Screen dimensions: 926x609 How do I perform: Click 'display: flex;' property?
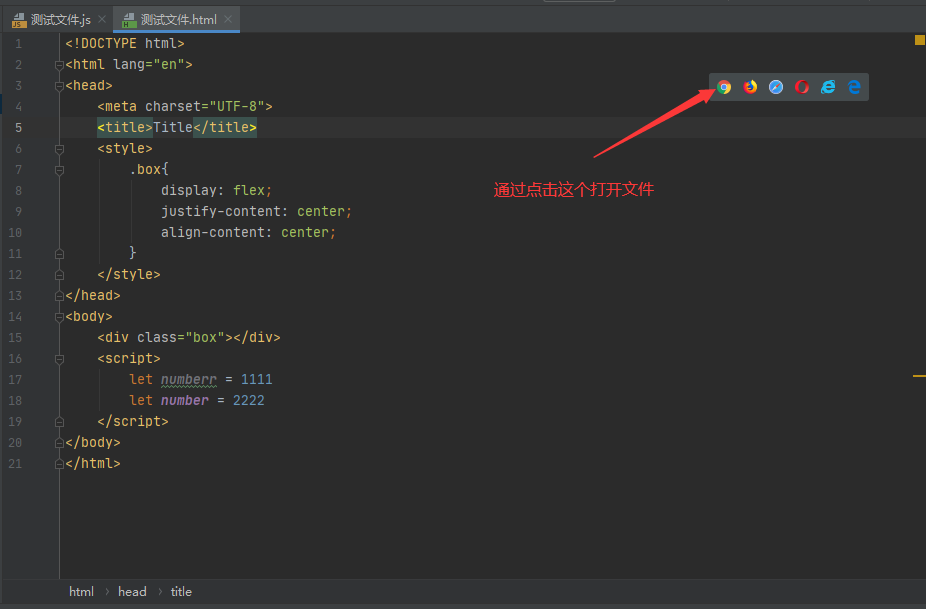tap(216, 191)
